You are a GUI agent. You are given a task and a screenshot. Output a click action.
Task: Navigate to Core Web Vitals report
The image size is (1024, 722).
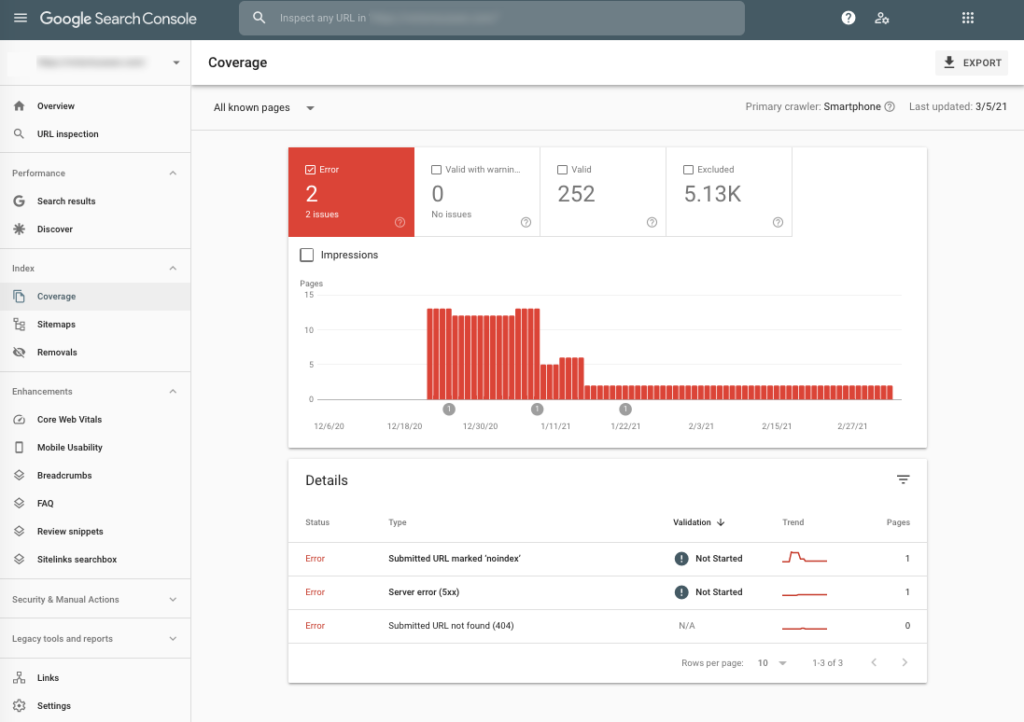pos(69,420)
